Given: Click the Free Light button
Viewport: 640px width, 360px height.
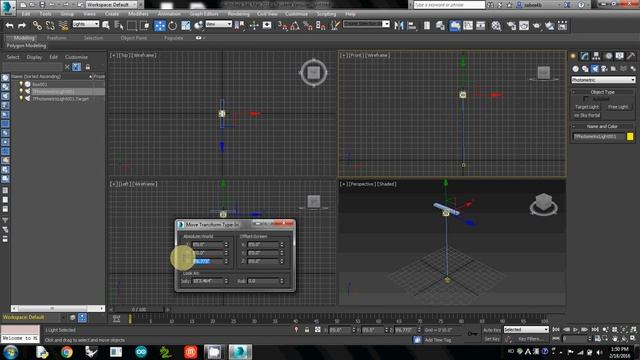Looking at the screenshot, I should 618,107.
